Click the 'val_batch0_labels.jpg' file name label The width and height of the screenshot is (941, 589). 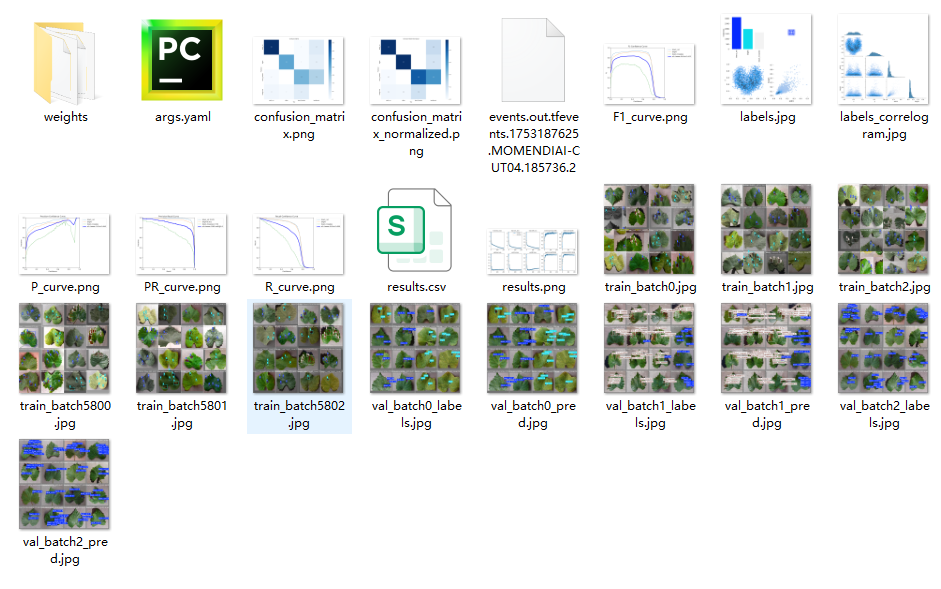(x=416, y=414)
